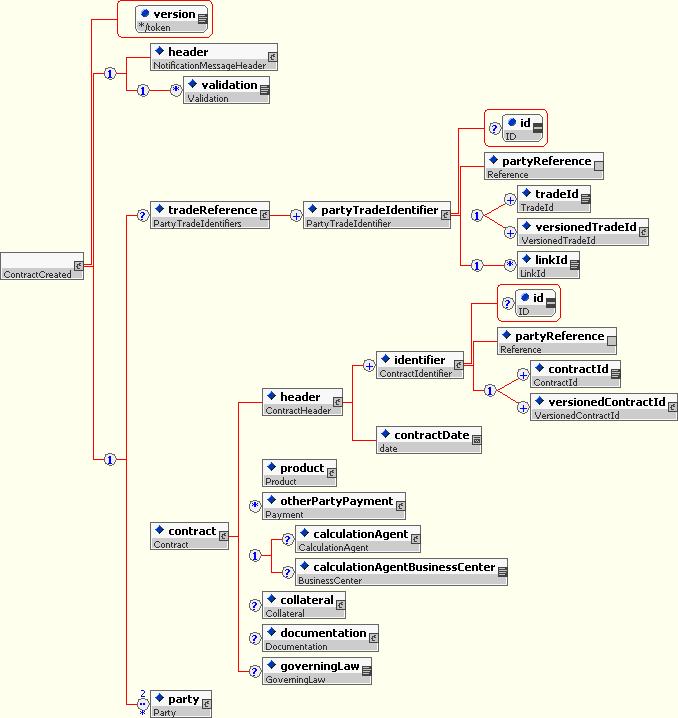Click the empty box on the Reference node above tradeId

tap(598, 164)
